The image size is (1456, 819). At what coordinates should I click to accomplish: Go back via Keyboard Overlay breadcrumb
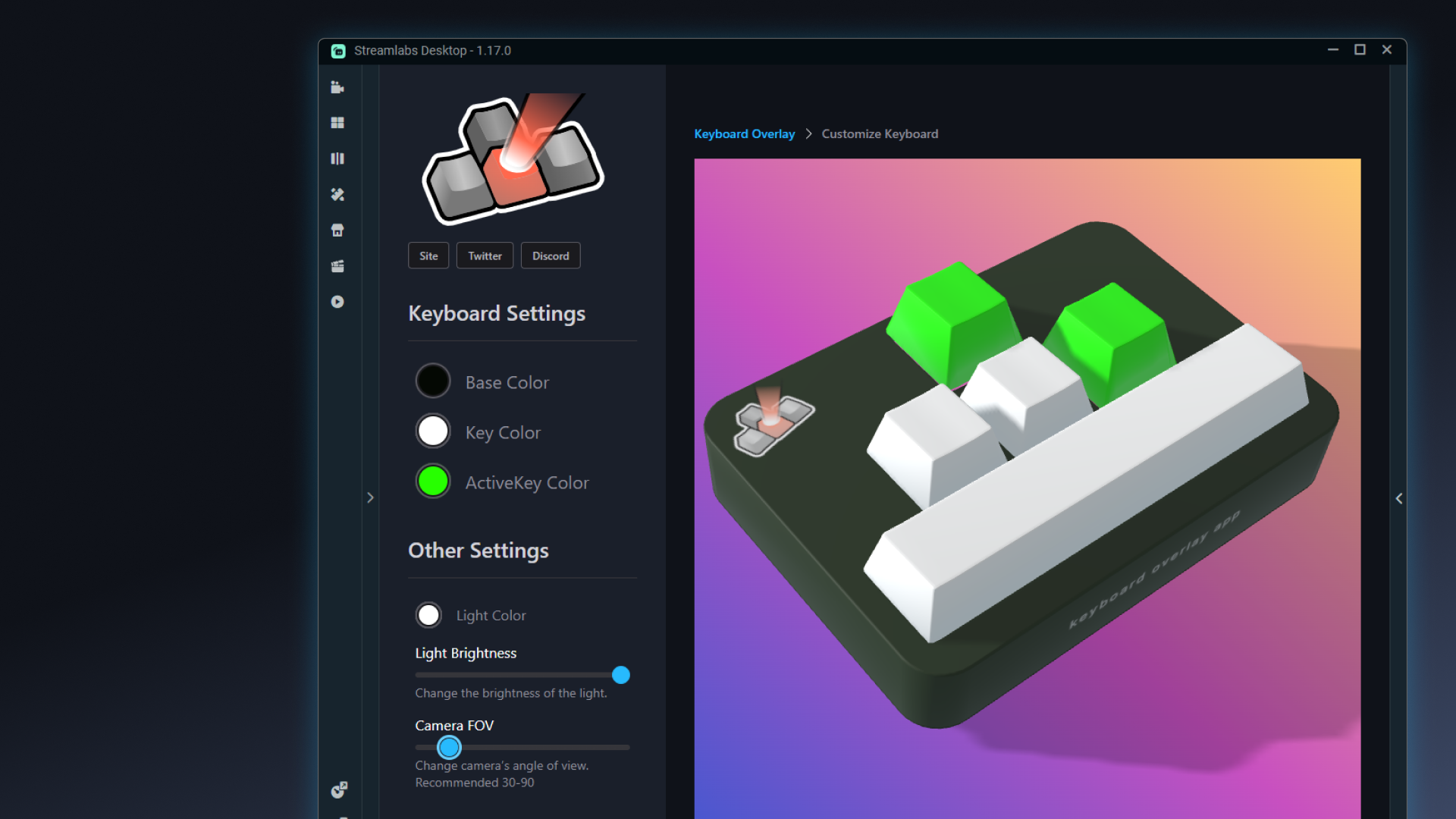click(x=744, y=133)
